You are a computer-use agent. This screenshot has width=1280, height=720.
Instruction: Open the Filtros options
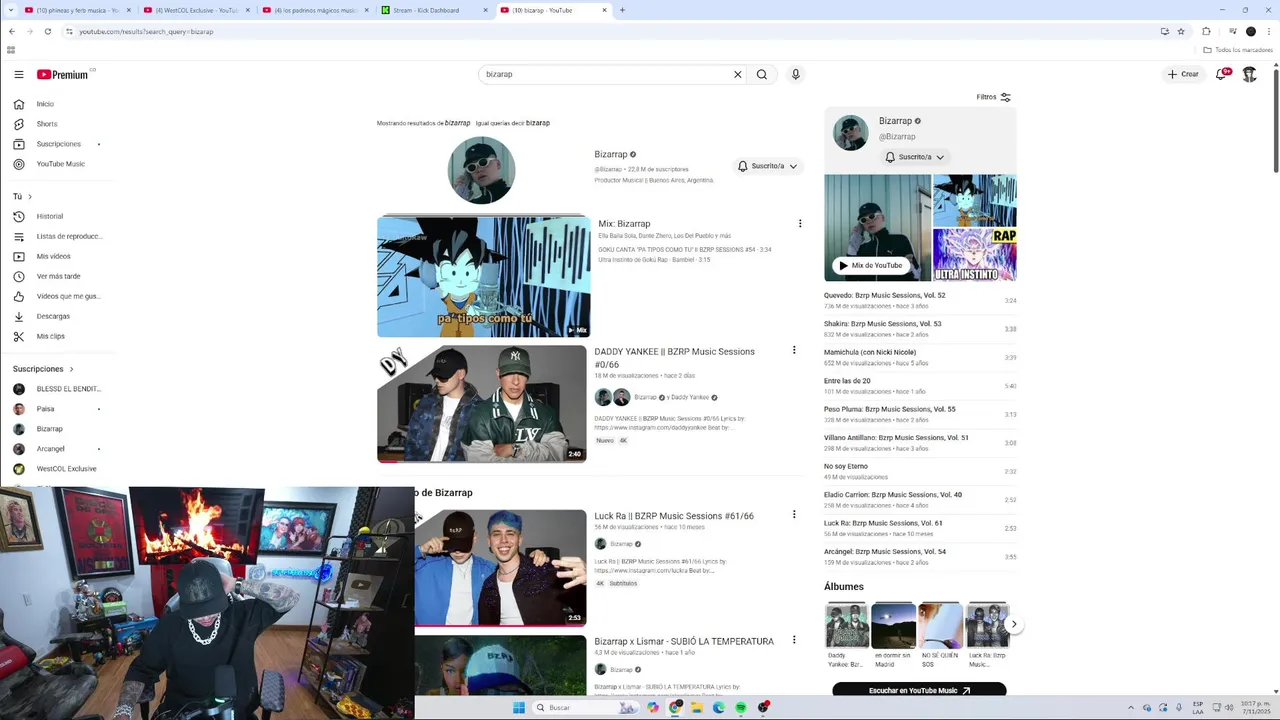click(994, 97)
